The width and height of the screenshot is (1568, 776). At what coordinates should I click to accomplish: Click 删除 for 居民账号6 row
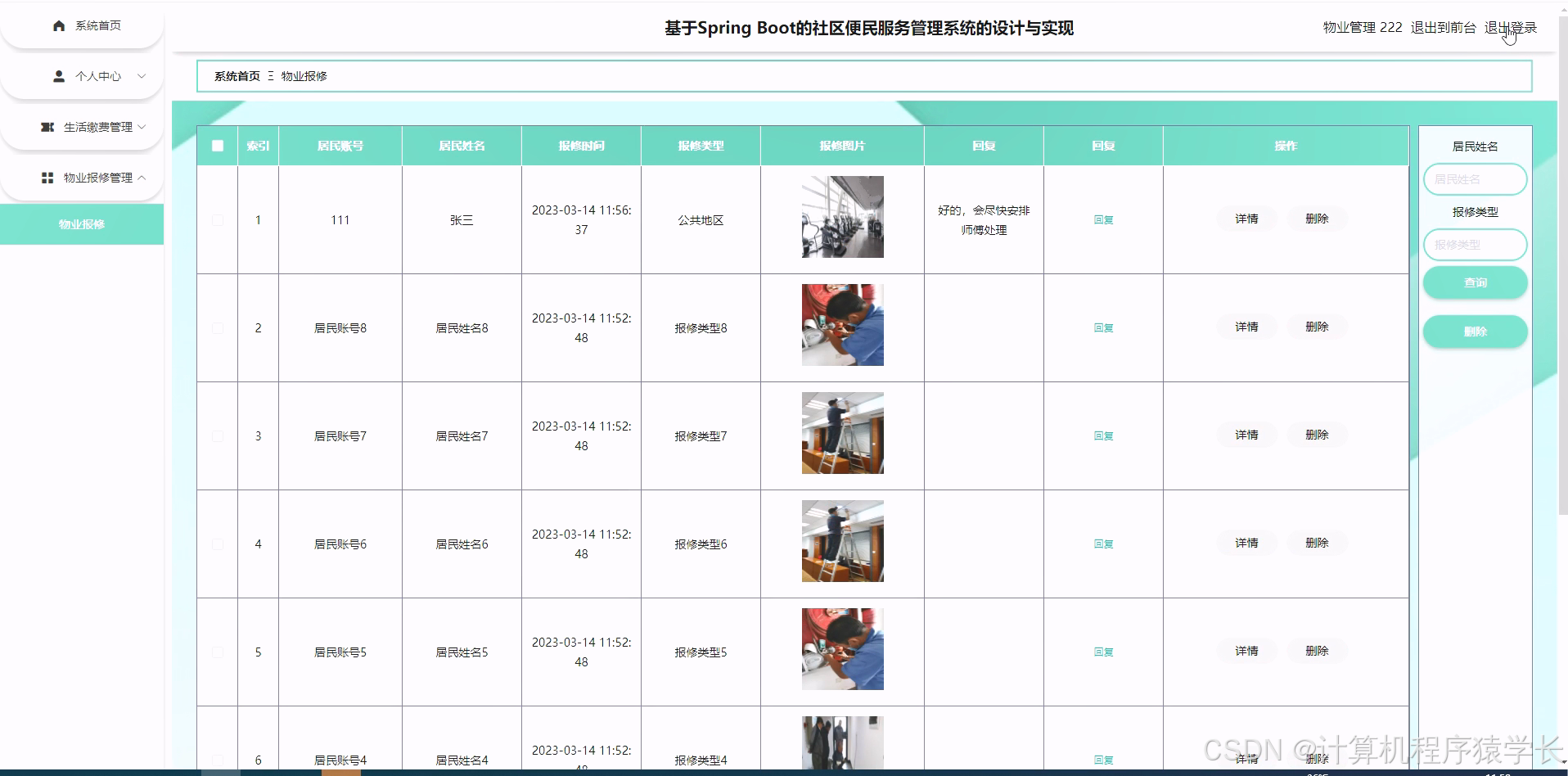pyautogui.click(x=1317, y=543)
